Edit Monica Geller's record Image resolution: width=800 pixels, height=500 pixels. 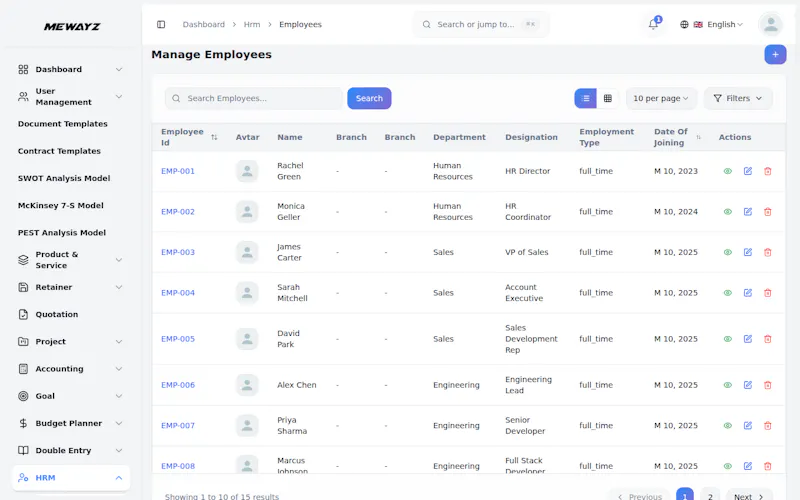[x=747, y=212]
